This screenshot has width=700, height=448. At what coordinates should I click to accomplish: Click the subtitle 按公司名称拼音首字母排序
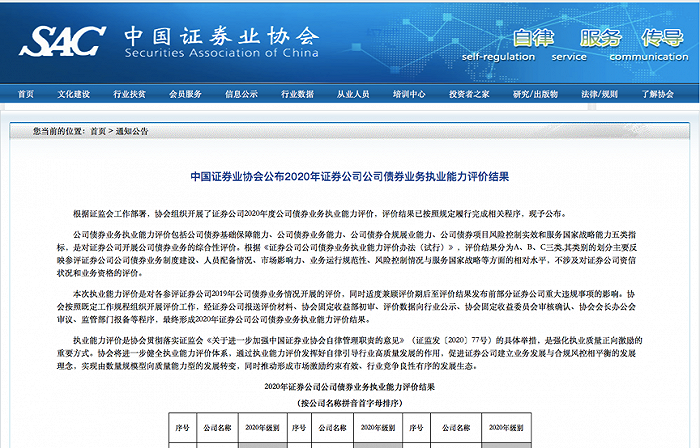350,403
